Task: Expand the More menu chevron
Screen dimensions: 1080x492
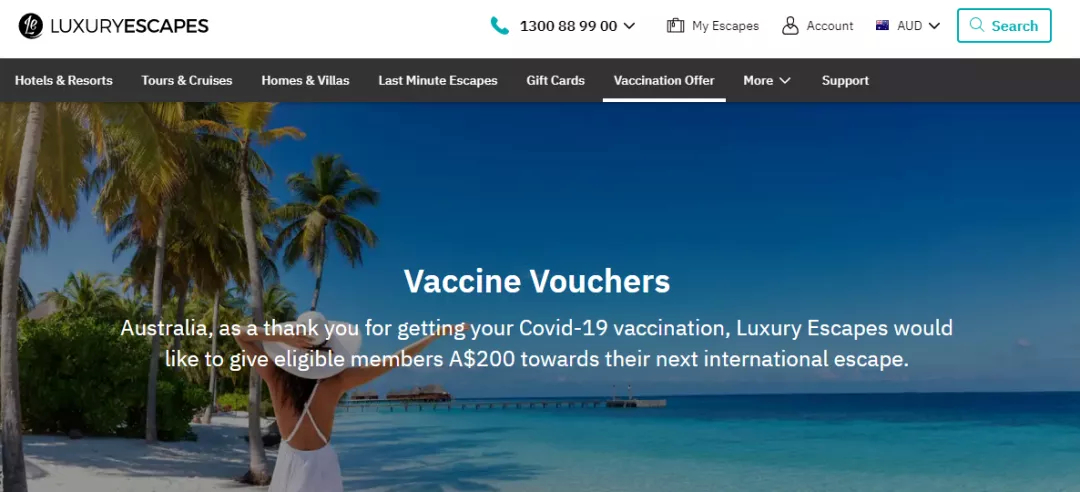Action: point(785,81)
